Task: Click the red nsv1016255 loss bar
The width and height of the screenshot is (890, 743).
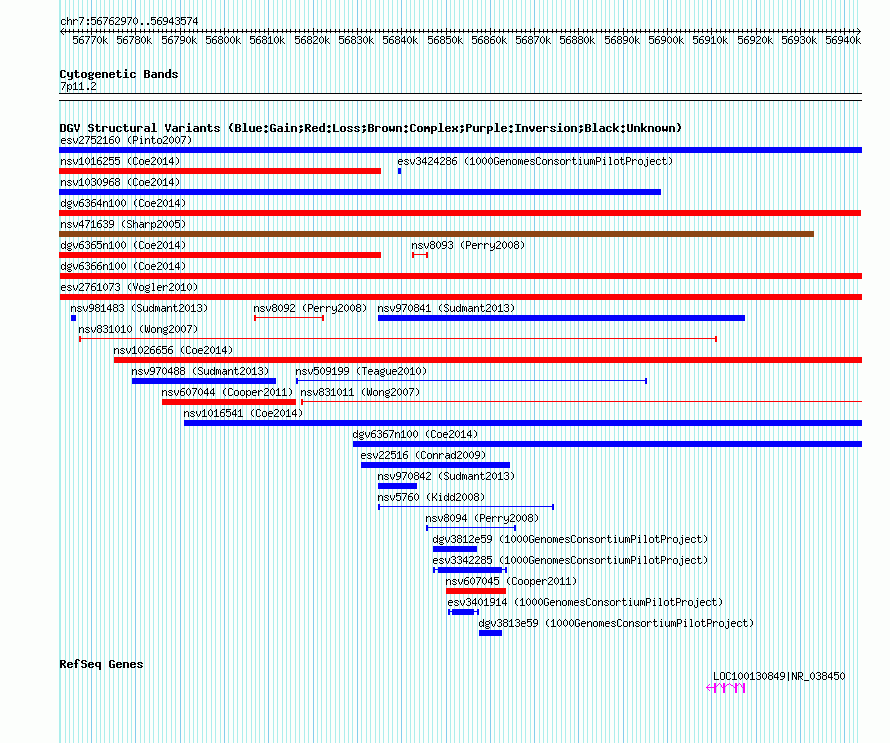Action: click(220, 171)
